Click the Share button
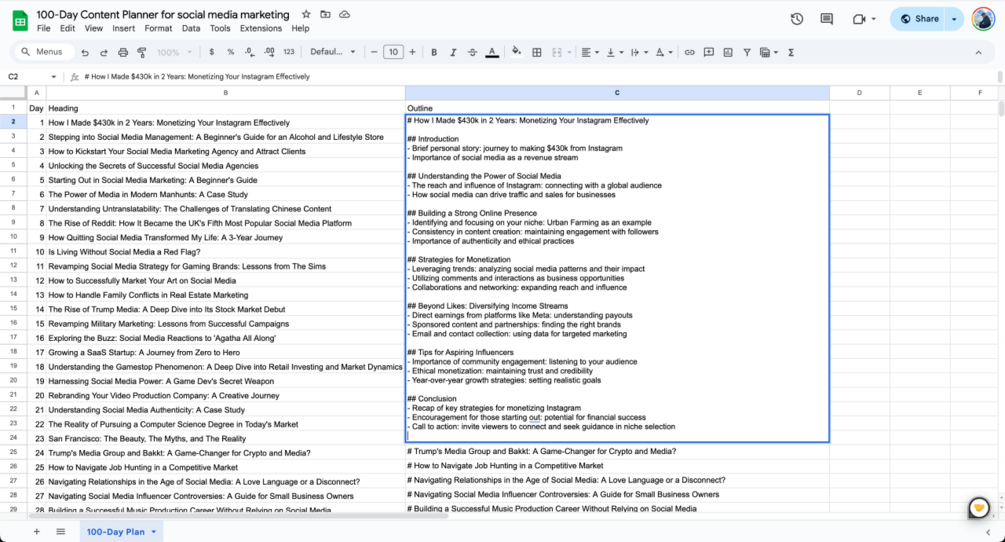The image size is (1005, 542). click(919, 19)
